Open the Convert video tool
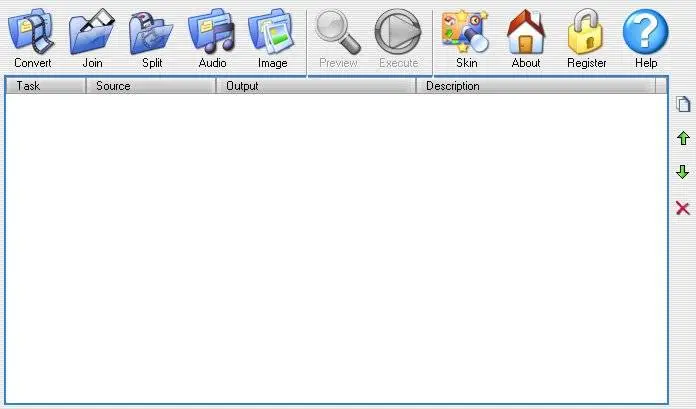696x409 pixels. coord(32,38)
